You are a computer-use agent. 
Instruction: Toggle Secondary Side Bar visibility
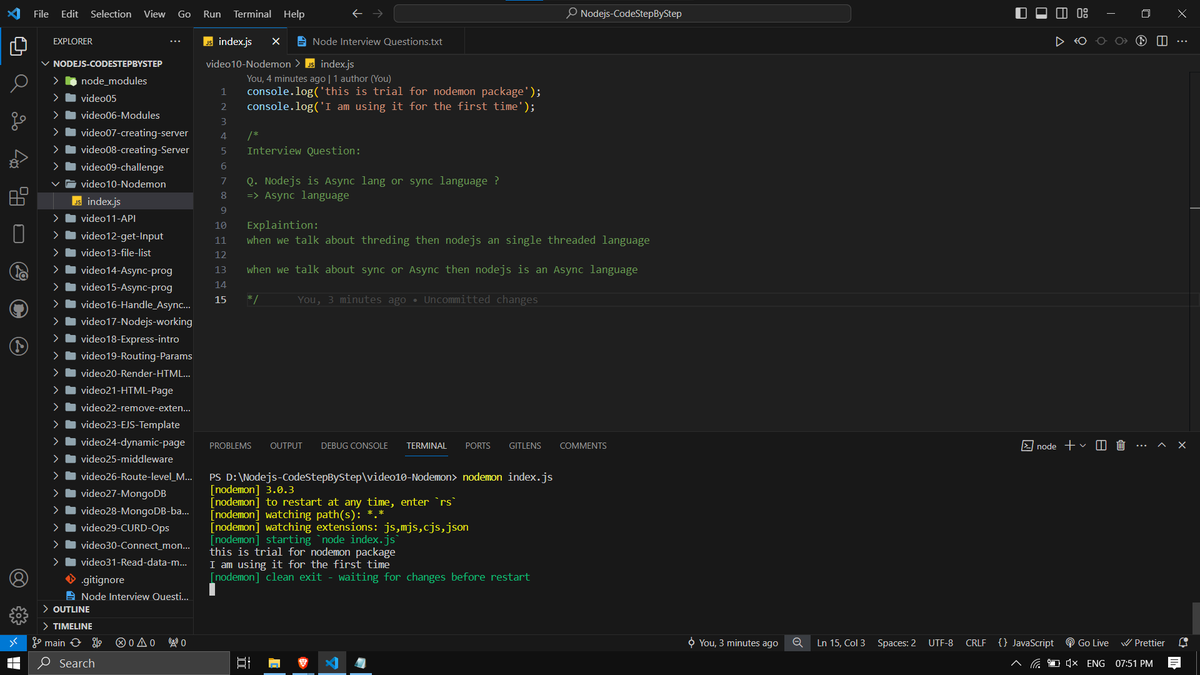point(1062,14)
